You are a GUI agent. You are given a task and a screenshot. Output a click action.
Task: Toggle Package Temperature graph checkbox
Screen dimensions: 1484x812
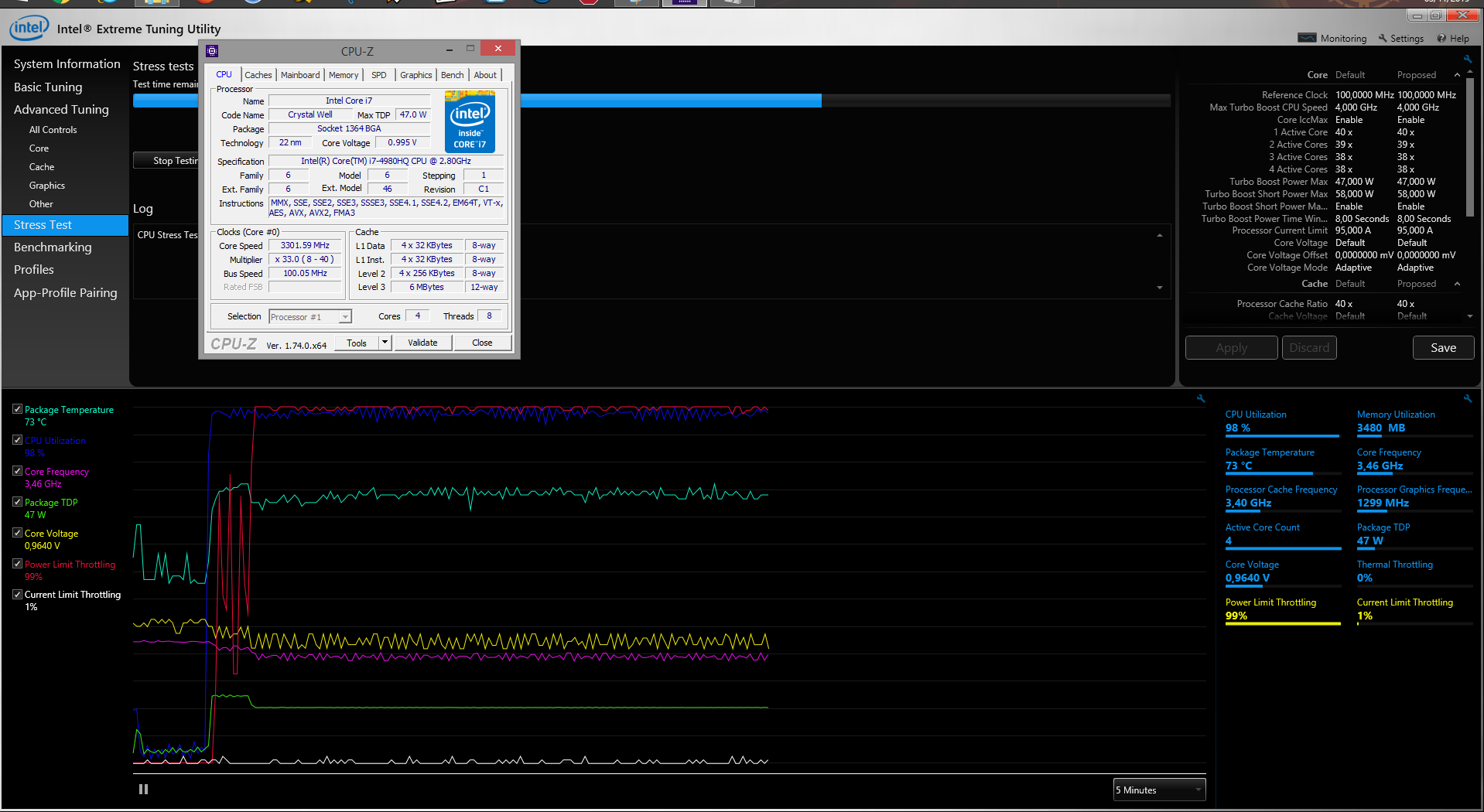pyautogui.click(x=17, y=409)
